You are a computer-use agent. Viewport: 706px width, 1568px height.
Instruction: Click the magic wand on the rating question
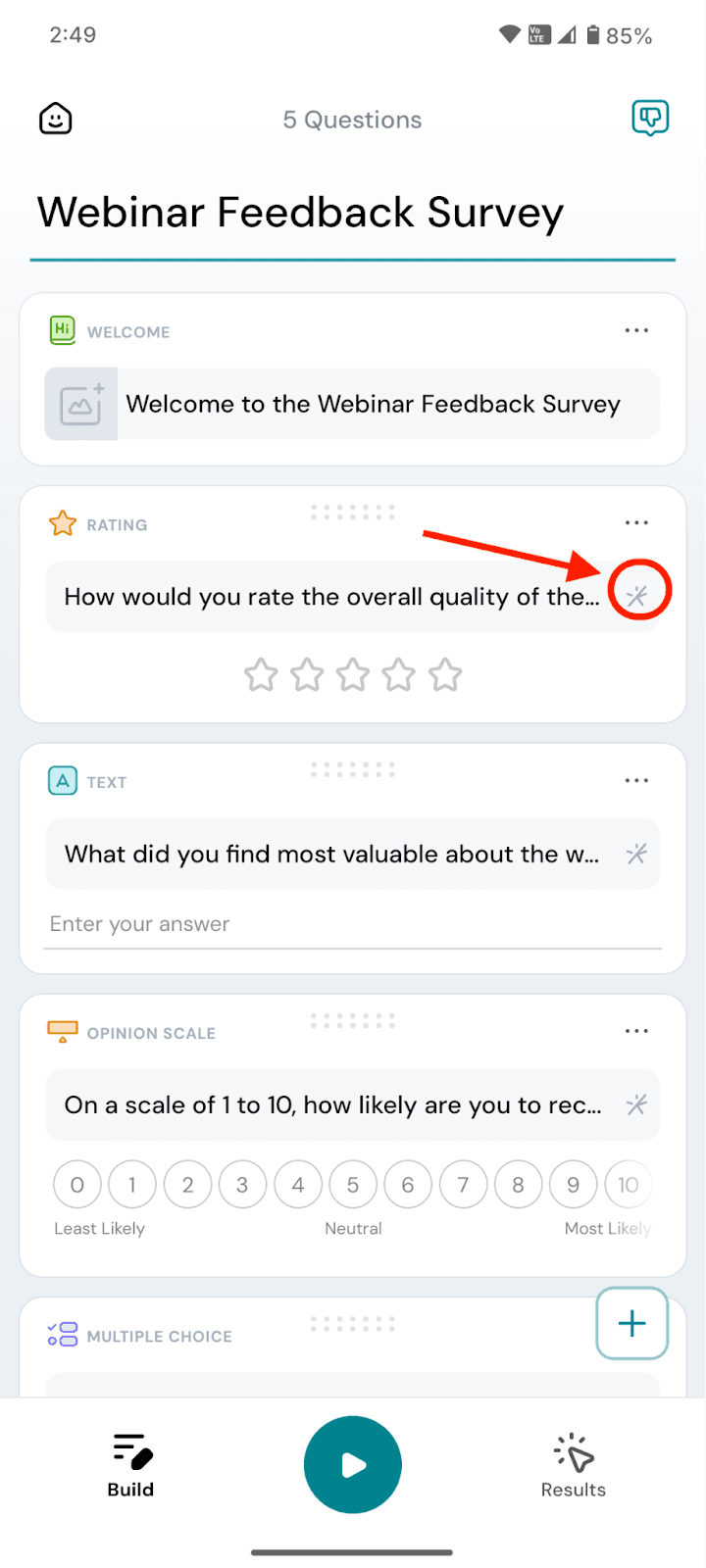(637, 596)
